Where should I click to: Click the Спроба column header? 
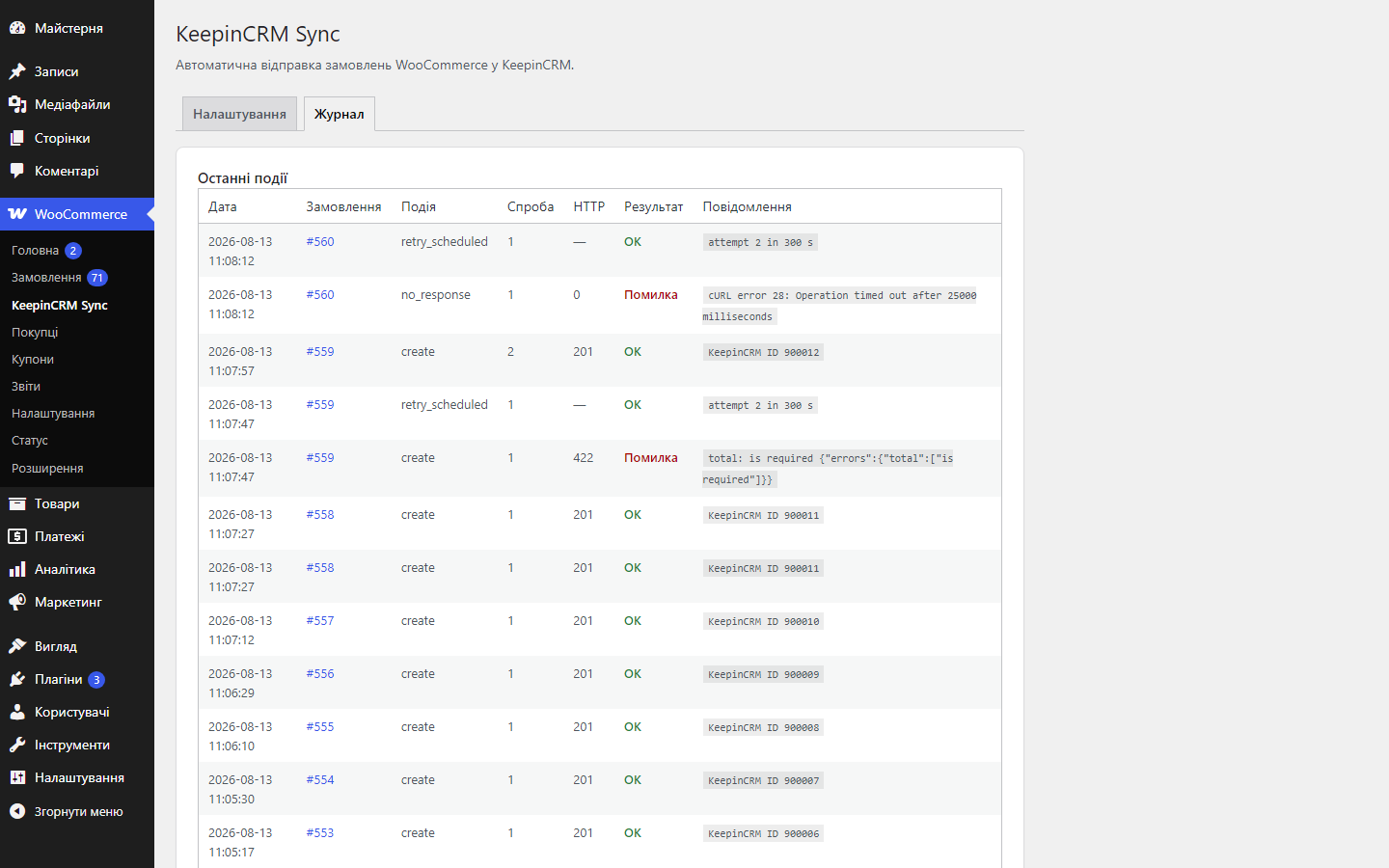coord(531,206)
